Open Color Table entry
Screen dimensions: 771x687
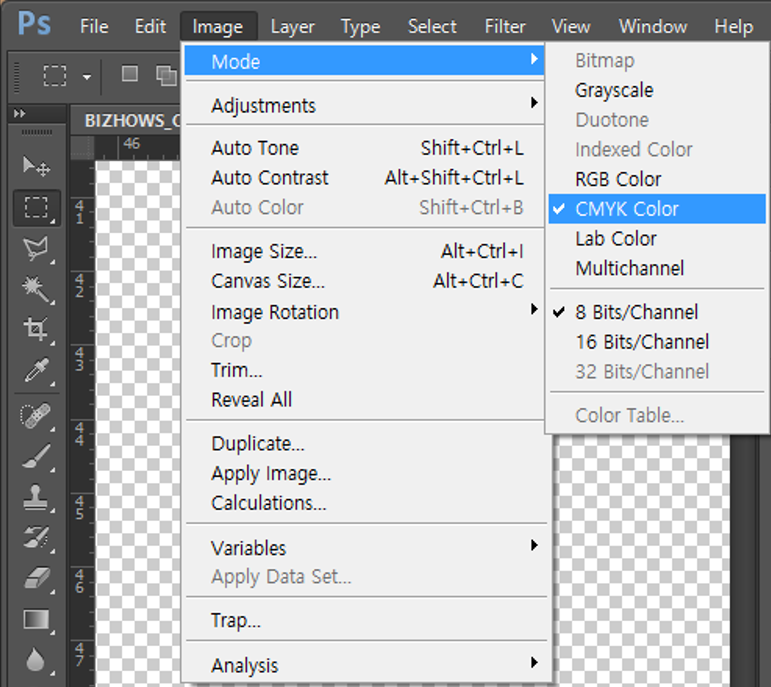click(657, 416)
